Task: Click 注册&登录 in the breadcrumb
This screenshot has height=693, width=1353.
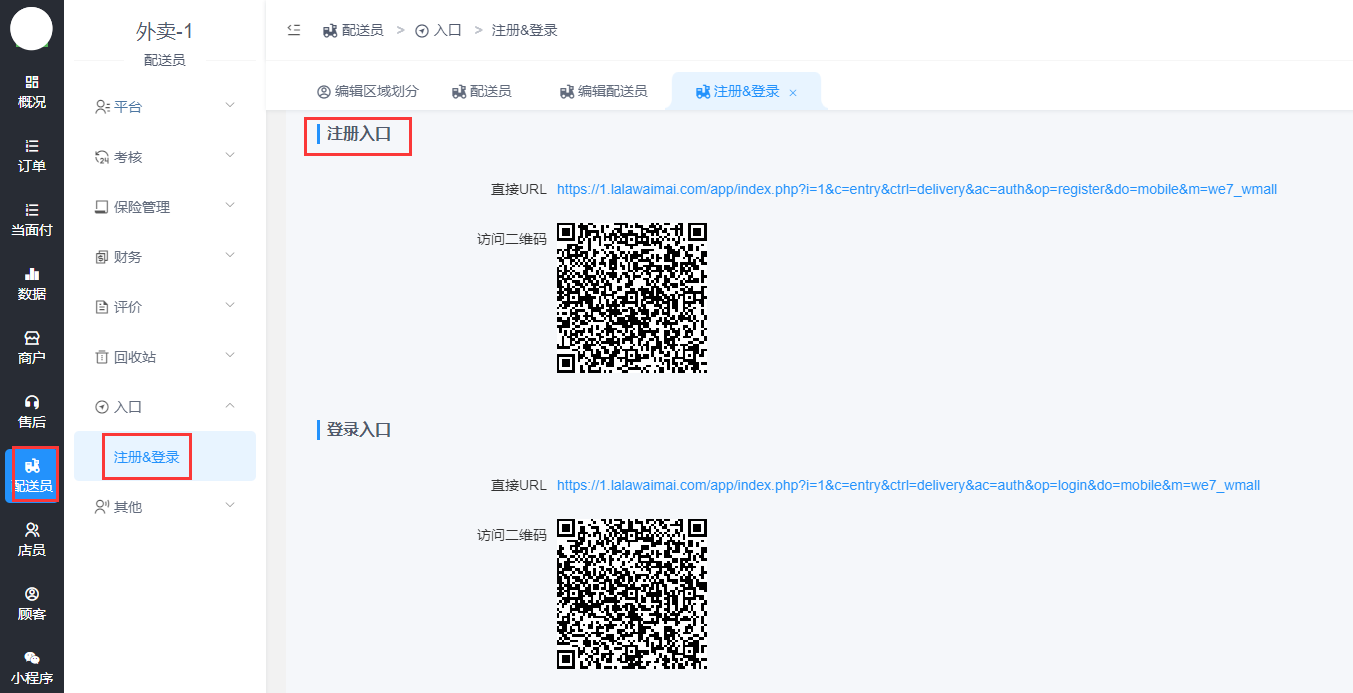Action: tap(525, 30)
